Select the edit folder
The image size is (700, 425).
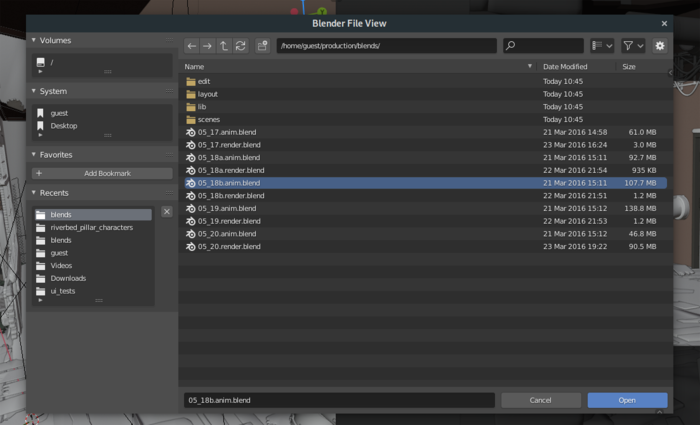pyautogui.click(x=425, y=81)
